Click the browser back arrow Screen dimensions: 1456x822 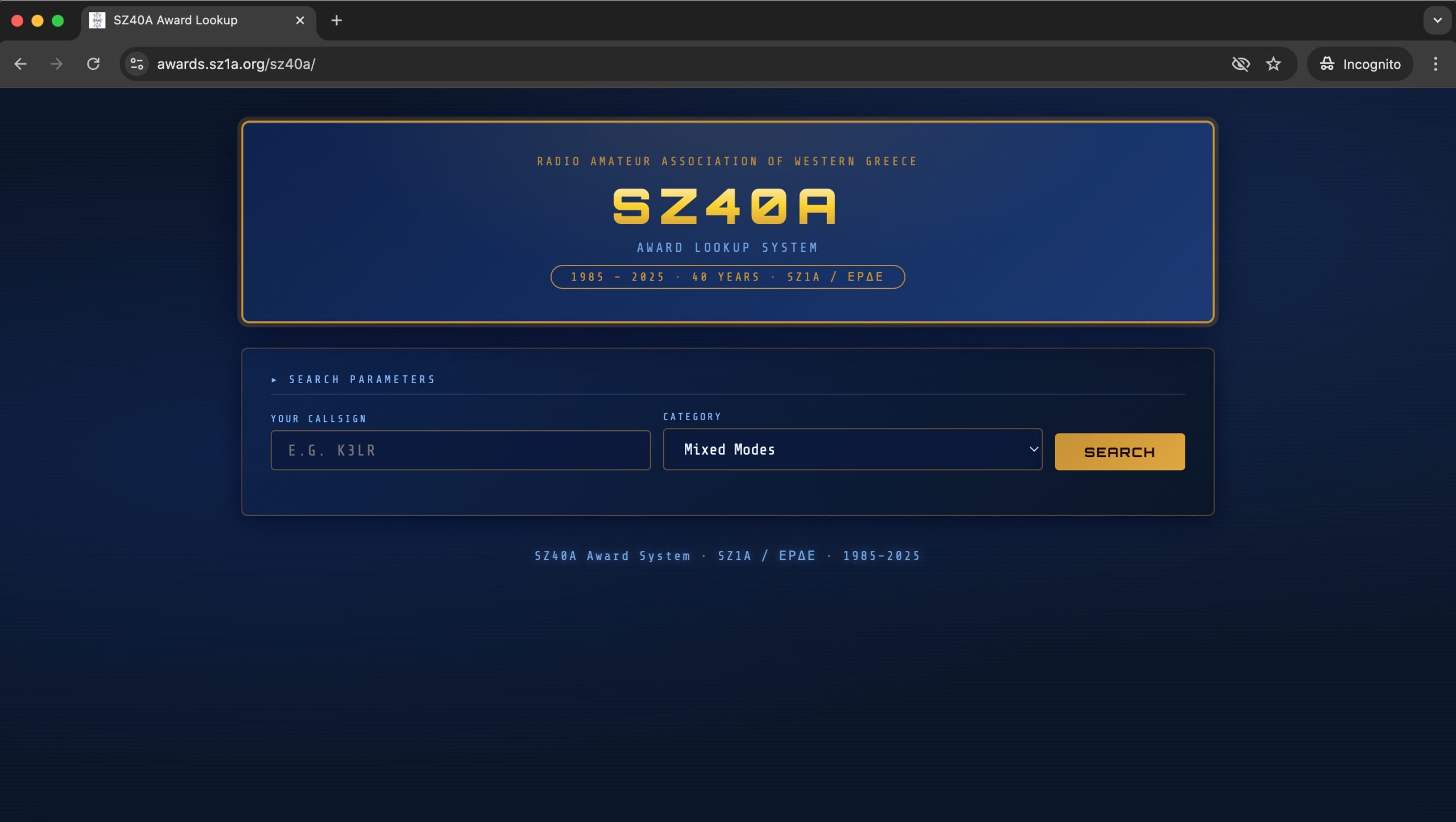click(20, 64)
